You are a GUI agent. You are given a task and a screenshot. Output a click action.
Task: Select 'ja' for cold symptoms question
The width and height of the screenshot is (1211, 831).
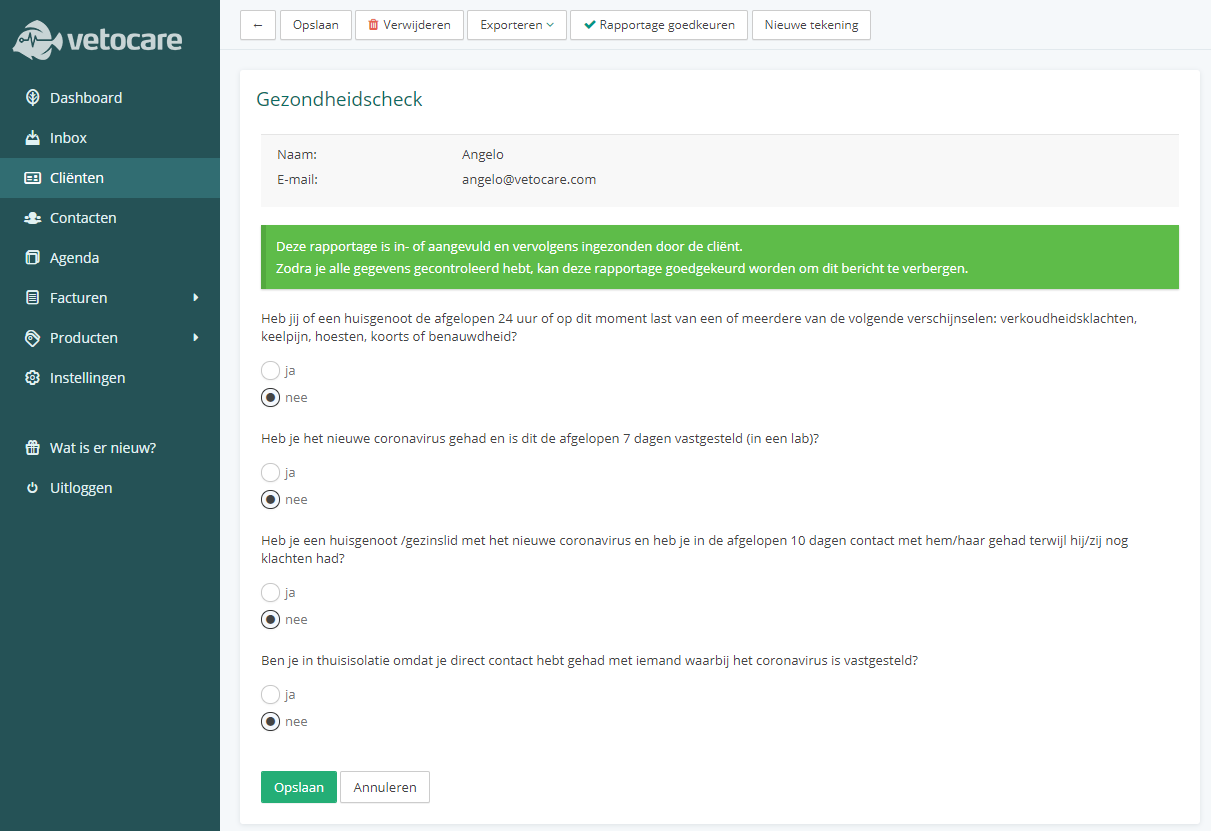tap(270, 370)
